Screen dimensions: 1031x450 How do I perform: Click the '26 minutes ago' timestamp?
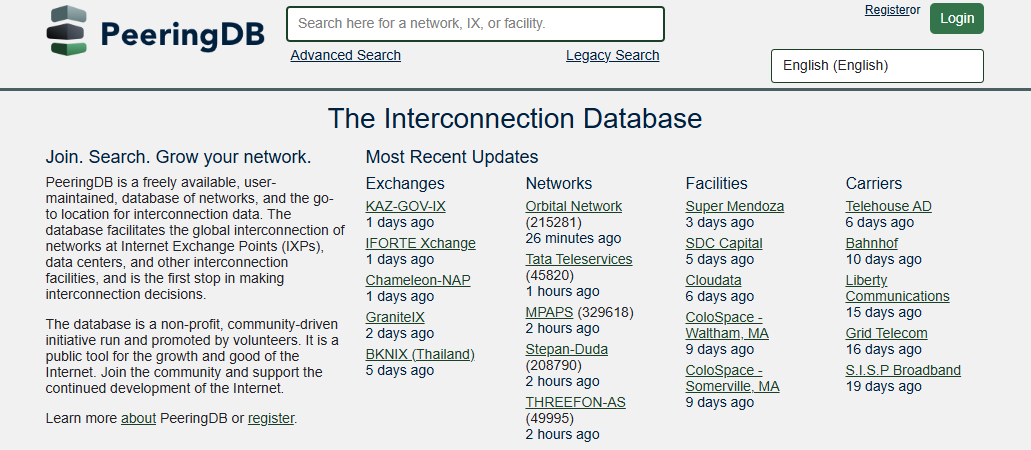tap(573, 238)
